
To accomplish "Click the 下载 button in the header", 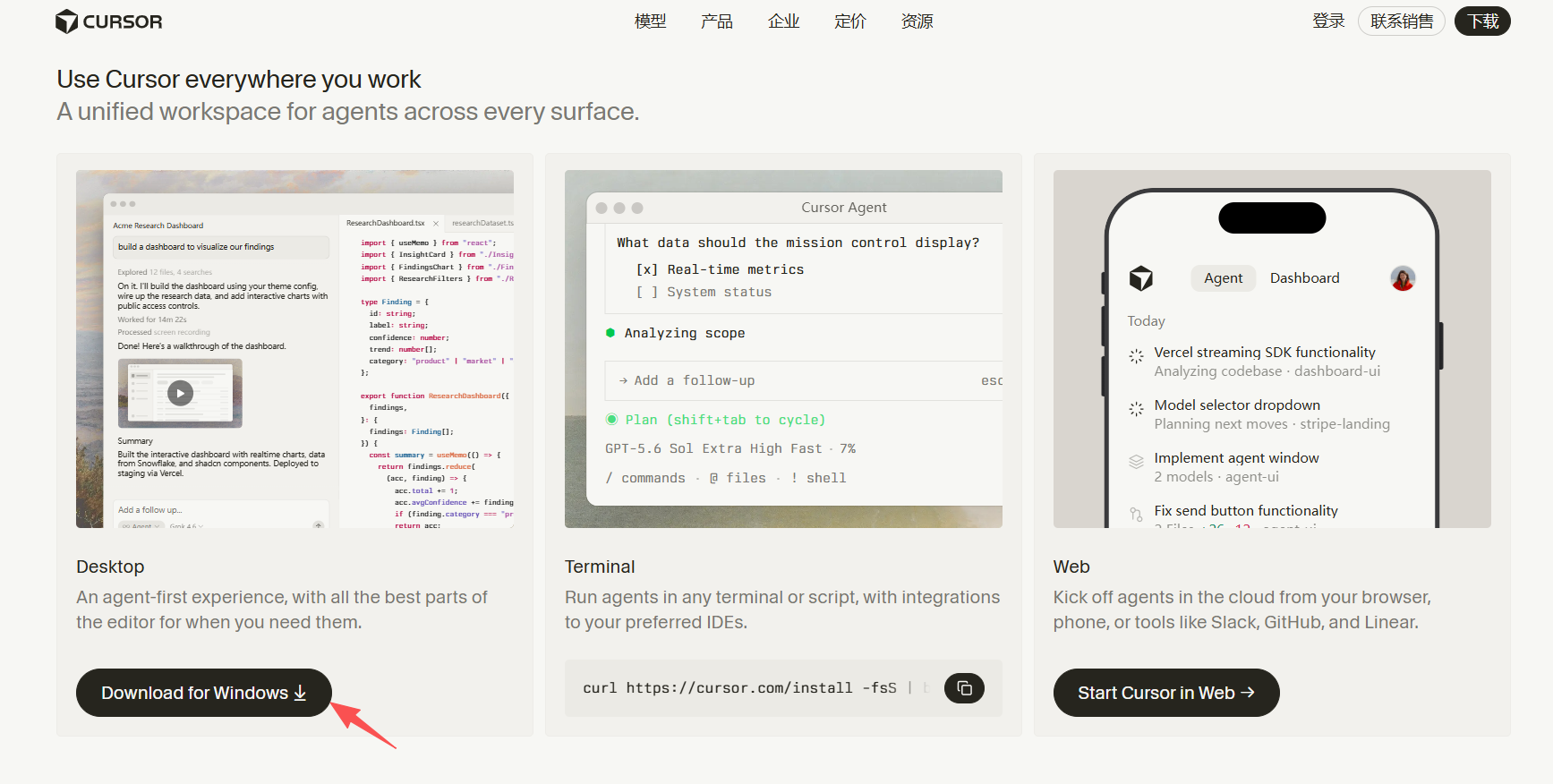I will (x=1482, y=21).
